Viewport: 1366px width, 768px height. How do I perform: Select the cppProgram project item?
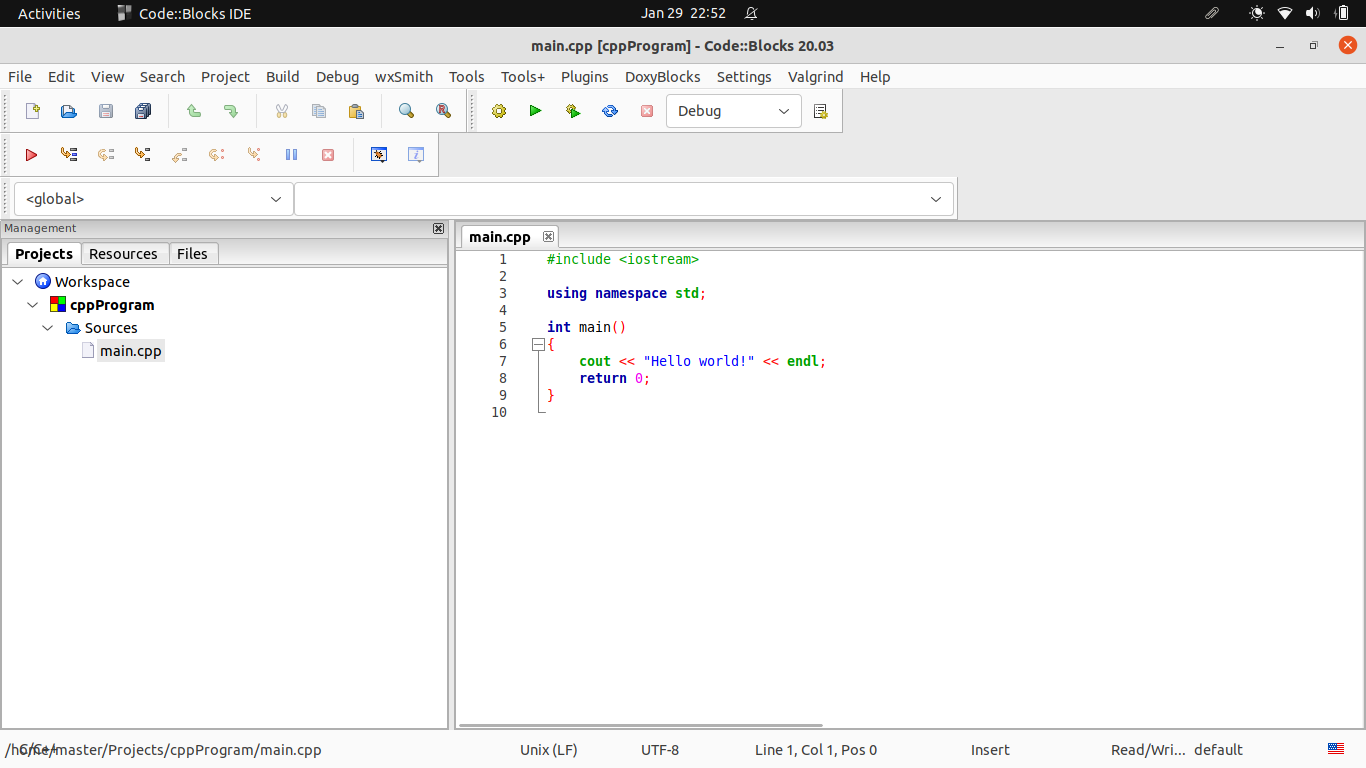pyautogui.click(x=112, y=305)
